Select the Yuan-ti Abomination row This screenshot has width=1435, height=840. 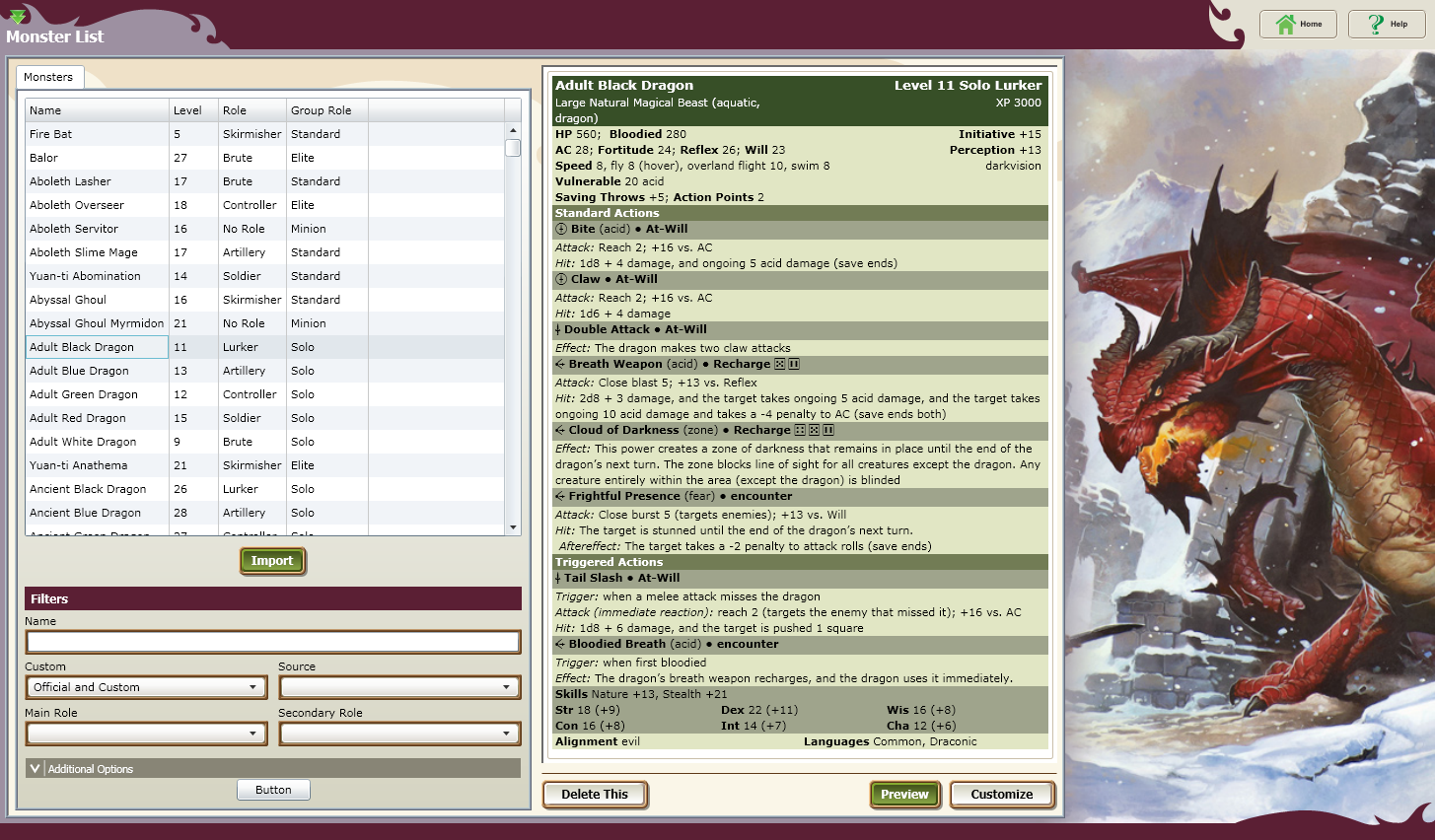[264, 276]
